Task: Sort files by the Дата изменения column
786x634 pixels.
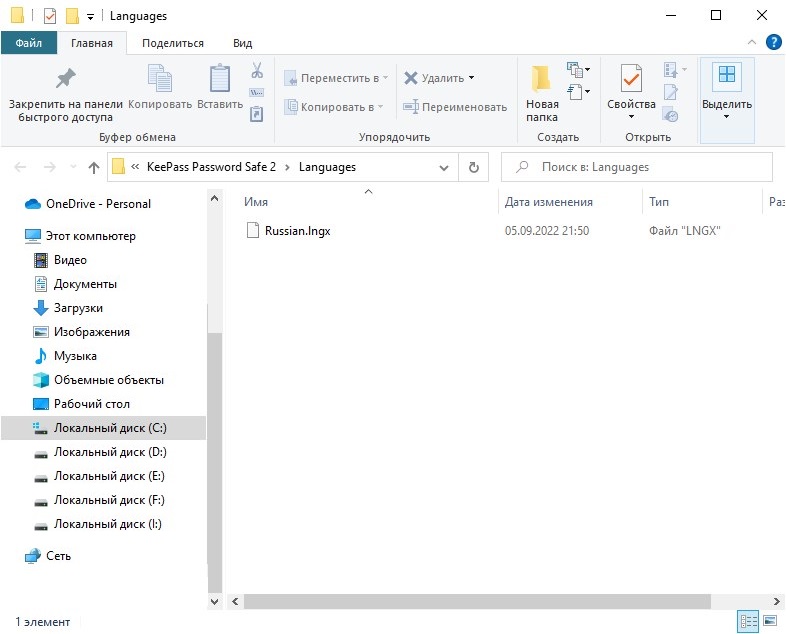Action: [549, 202]
